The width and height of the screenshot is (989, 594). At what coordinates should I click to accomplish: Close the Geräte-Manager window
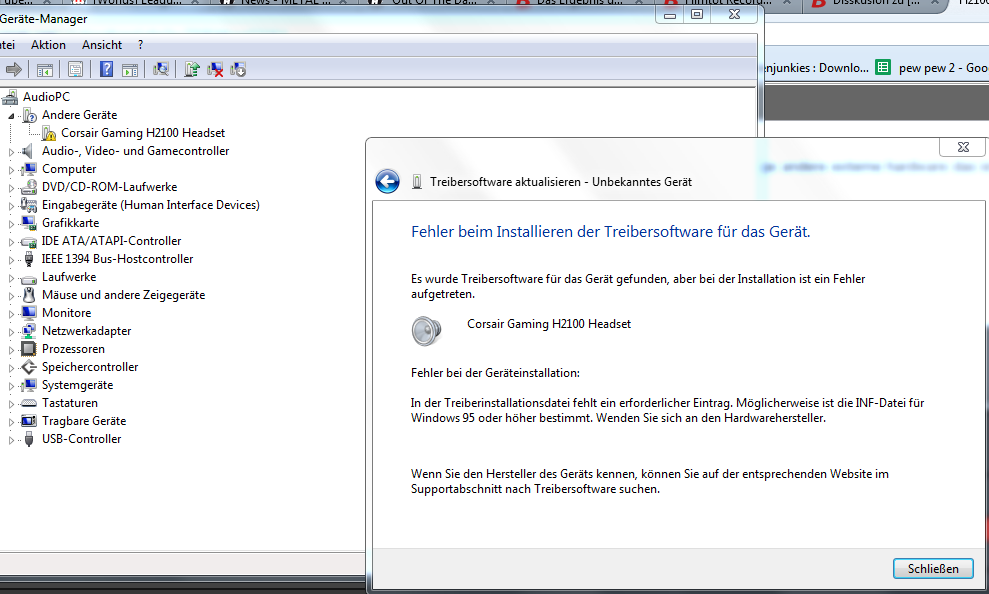(x=734, y=14)
